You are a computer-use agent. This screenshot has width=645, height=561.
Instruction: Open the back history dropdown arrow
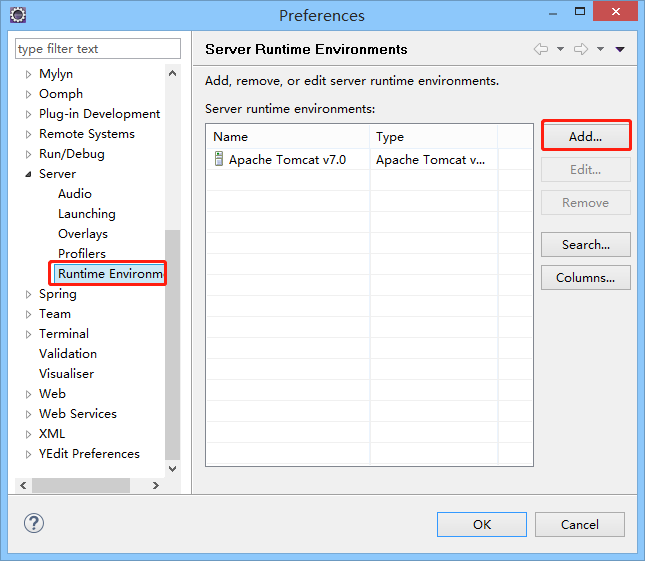pos(560,49)
